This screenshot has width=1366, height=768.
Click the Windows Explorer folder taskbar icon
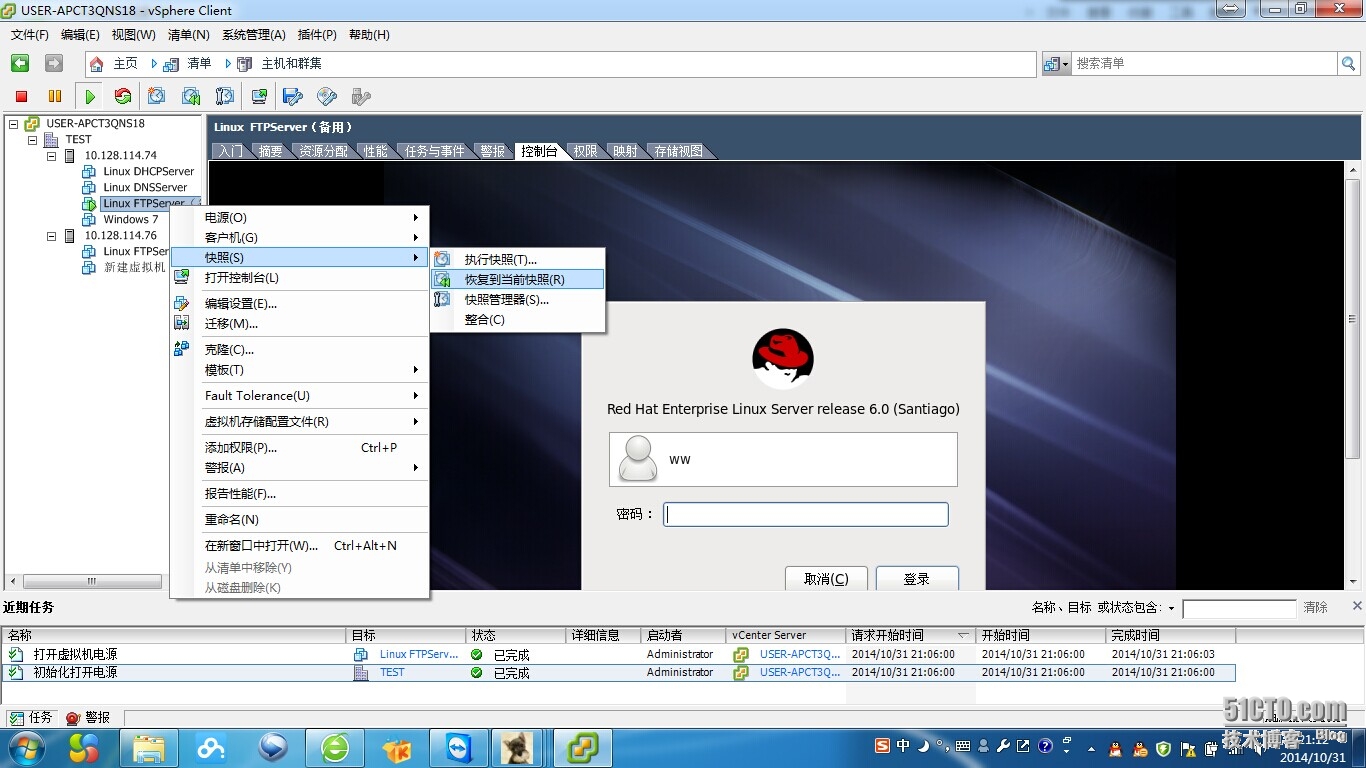(149, 748)
